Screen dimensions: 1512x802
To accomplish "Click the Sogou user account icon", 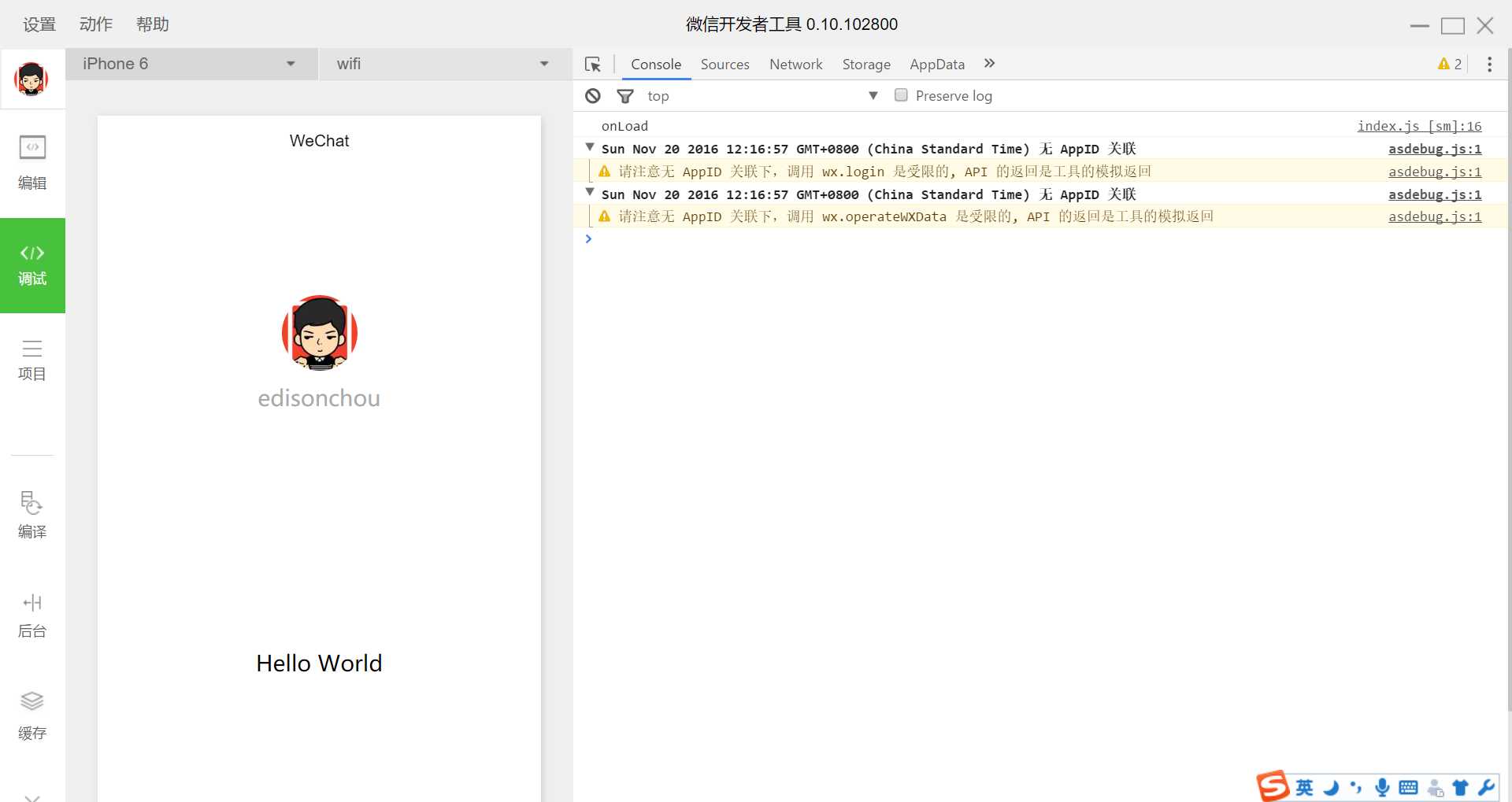I will point(1436,788).
